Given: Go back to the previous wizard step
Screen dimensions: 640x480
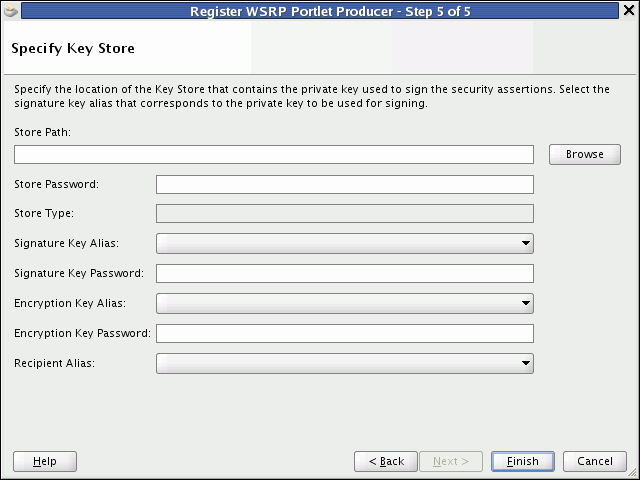Looking at the screenshot, I should pyautogui.click(x=386, y=461).
